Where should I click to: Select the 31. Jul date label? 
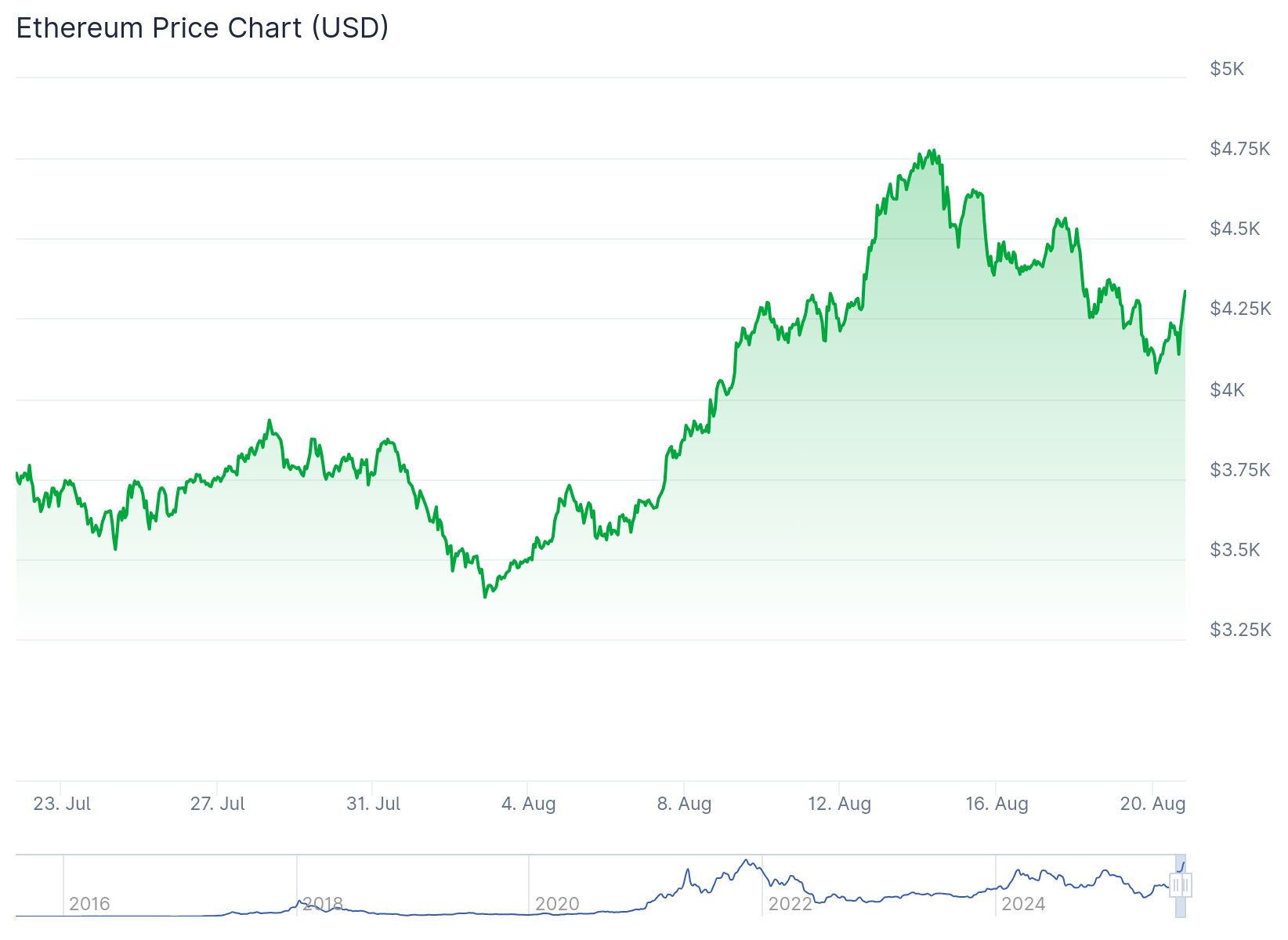[x=374, y=804]
